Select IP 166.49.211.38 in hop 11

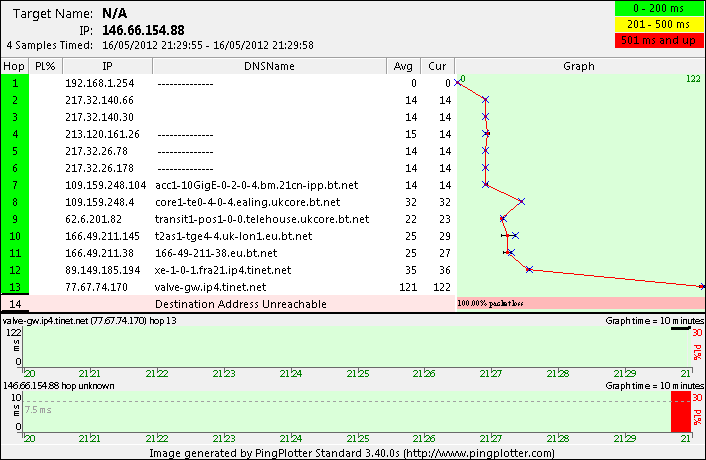coord(100,253)
